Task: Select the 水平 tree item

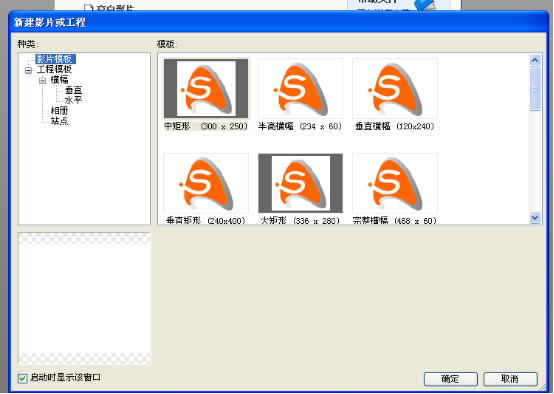Action: click(x=73, y=100)
